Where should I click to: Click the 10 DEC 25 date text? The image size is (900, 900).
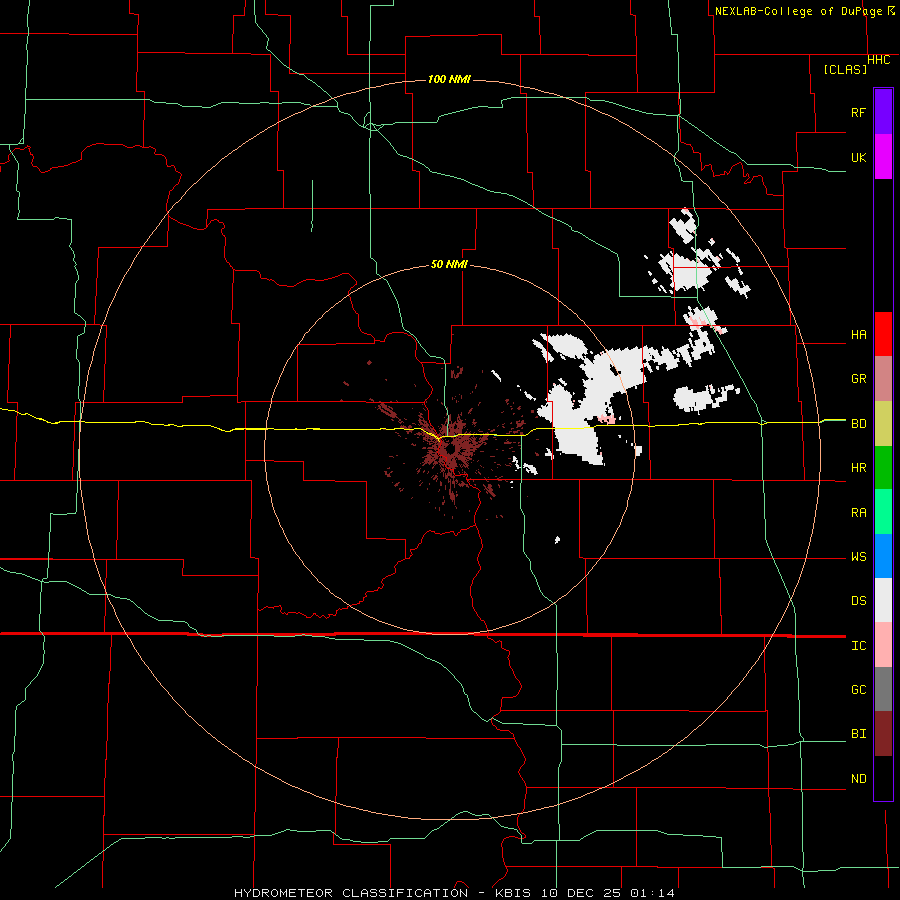point(582,893)
